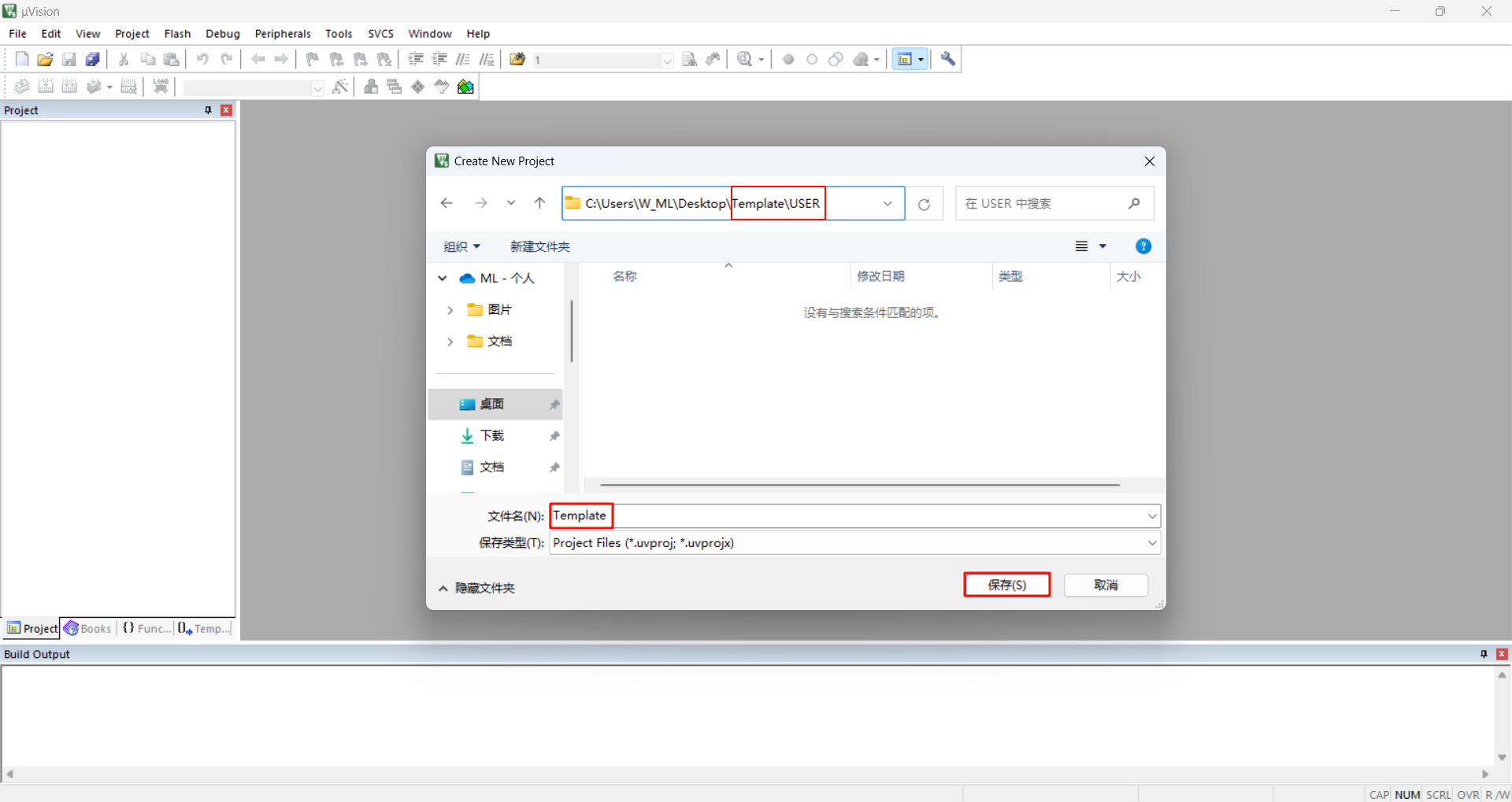This screenshot has width=1512, height=802.
Task: Open the 组织 dropdown menu
Action: pos(461,246)
